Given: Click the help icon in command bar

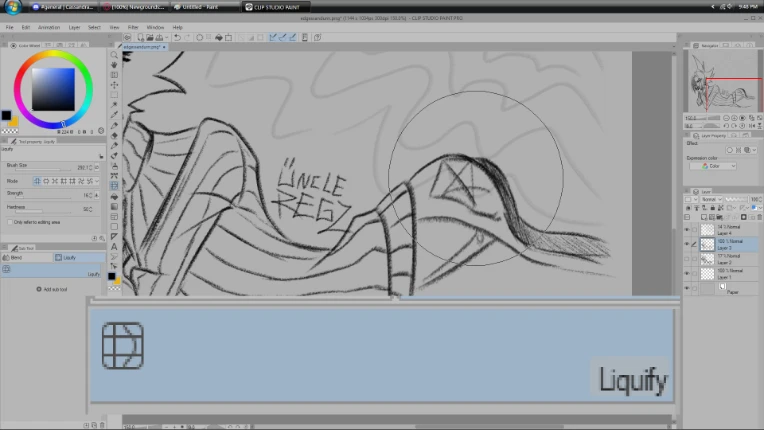Looking at the screenshot, I should [x=317, y=37].
